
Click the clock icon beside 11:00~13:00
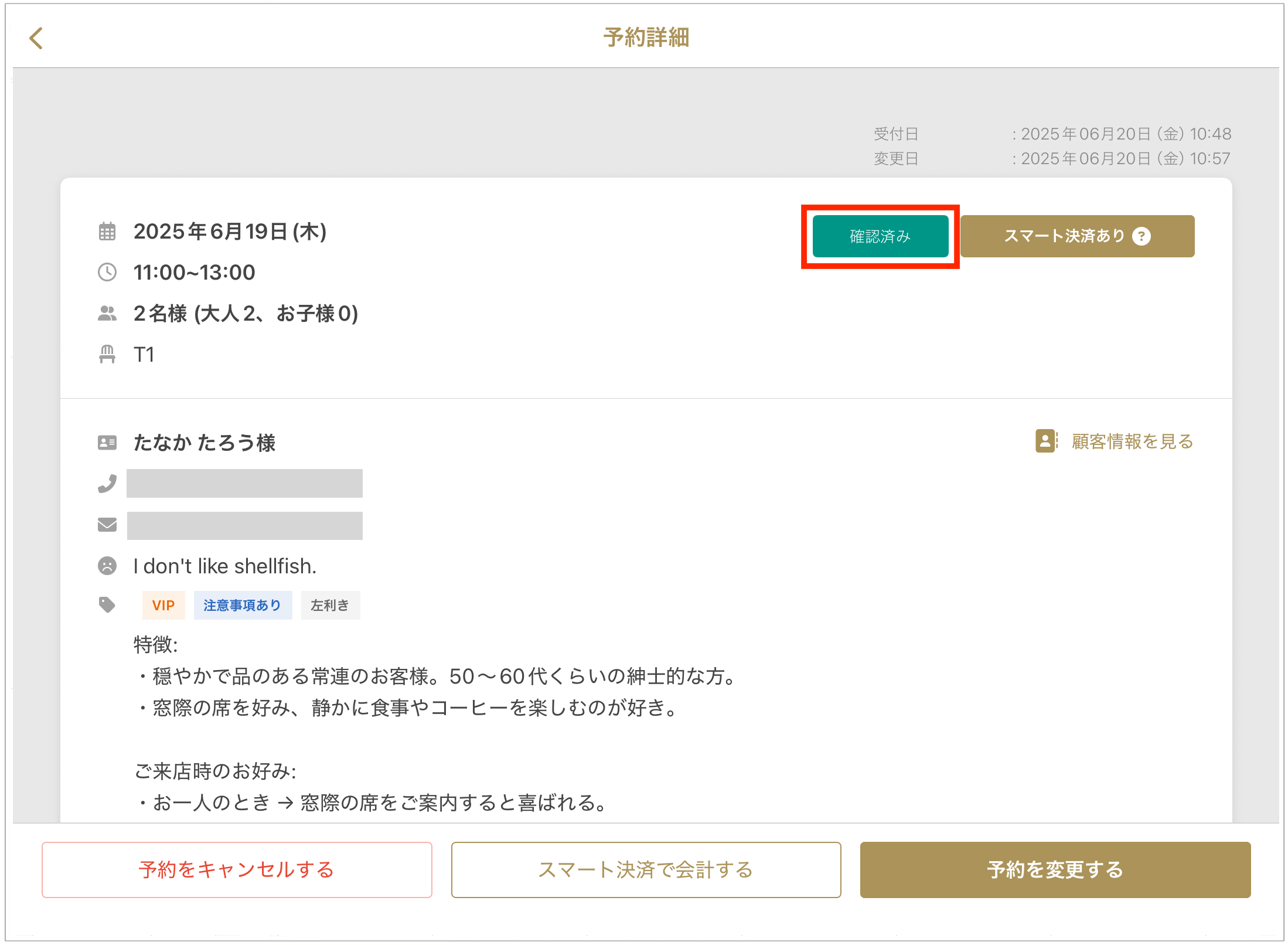pyautogui.click(x=107, y=273)
